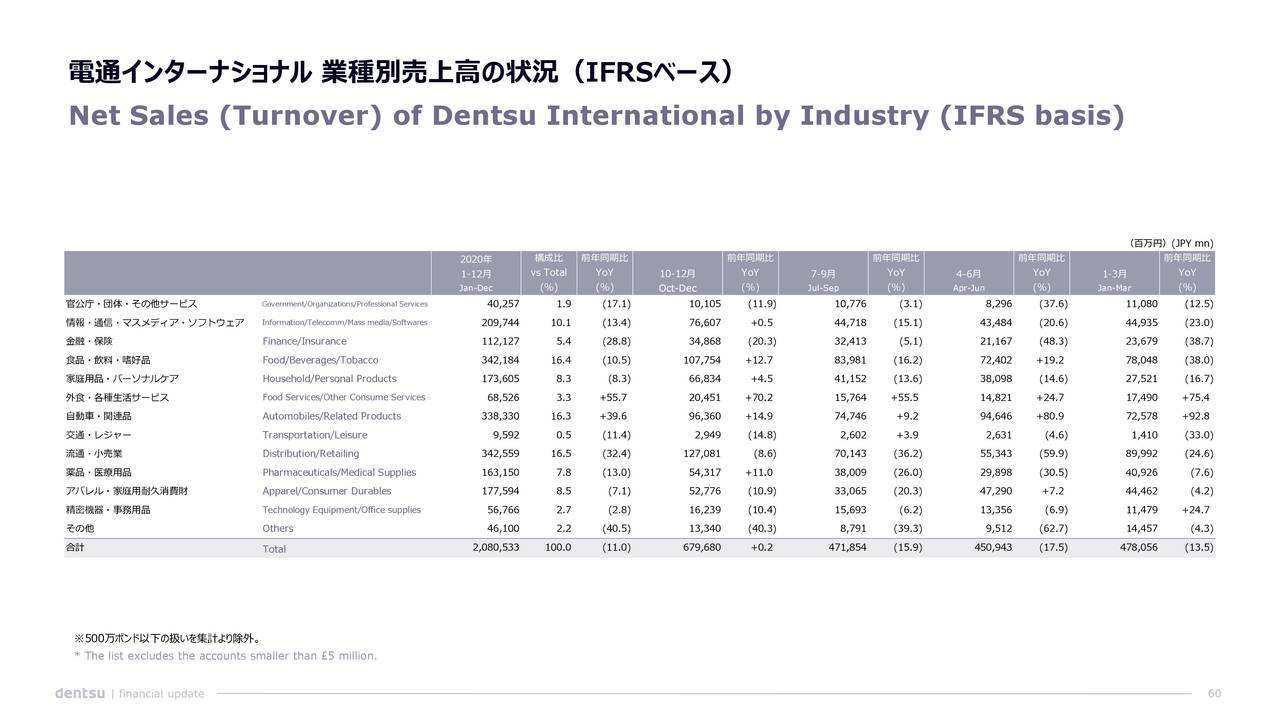This screenshot has height=720, width=1280.
Task: Click the 'Transportation/Leisure' row label
Action: [x=314, y=435]
